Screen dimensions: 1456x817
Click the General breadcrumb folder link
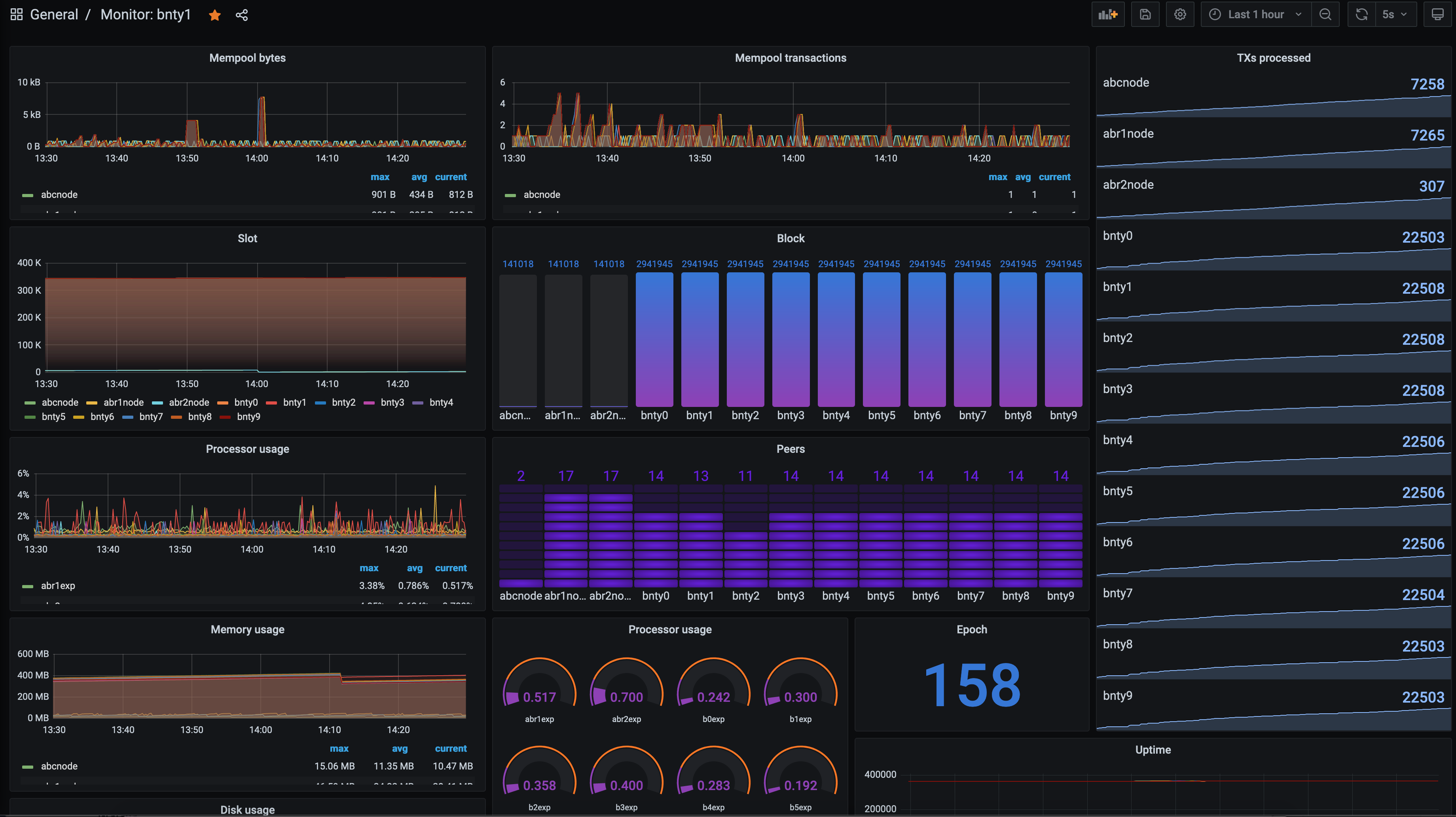pyautogui.click(x=54, y=15)
